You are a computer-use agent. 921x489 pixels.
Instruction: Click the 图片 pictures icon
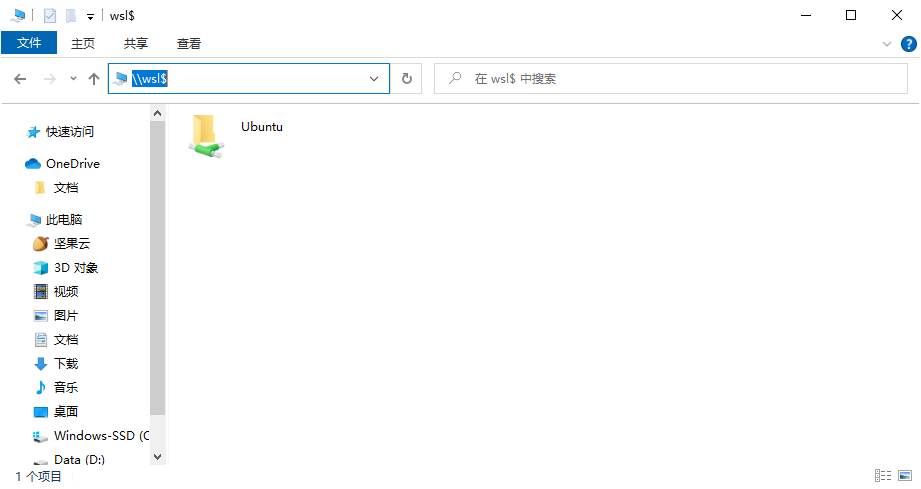coord(41,316)
